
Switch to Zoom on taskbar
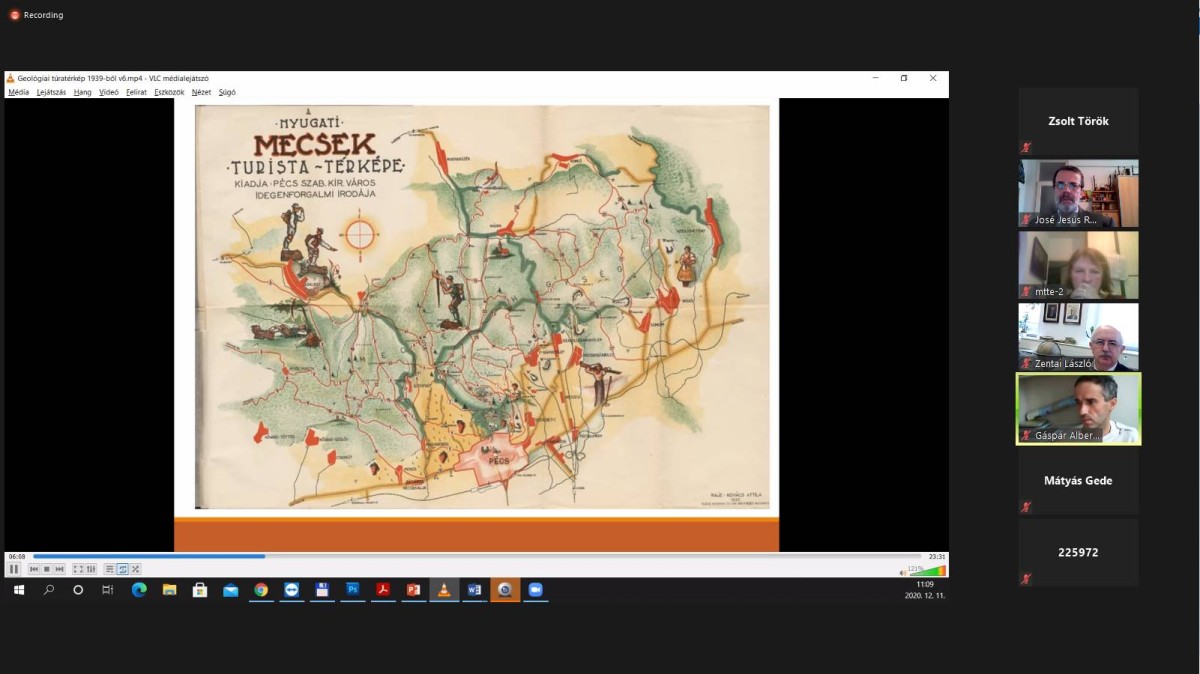click(535, 590)
